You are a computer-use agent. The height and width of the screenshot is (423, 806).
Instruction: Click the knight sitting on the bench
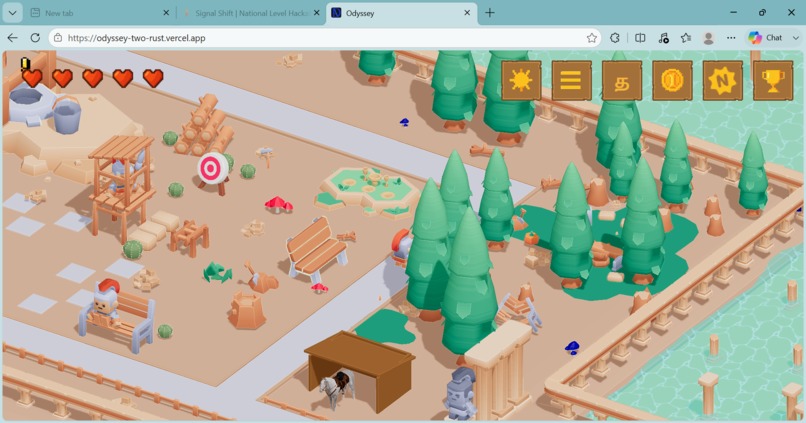click(105, 305)
